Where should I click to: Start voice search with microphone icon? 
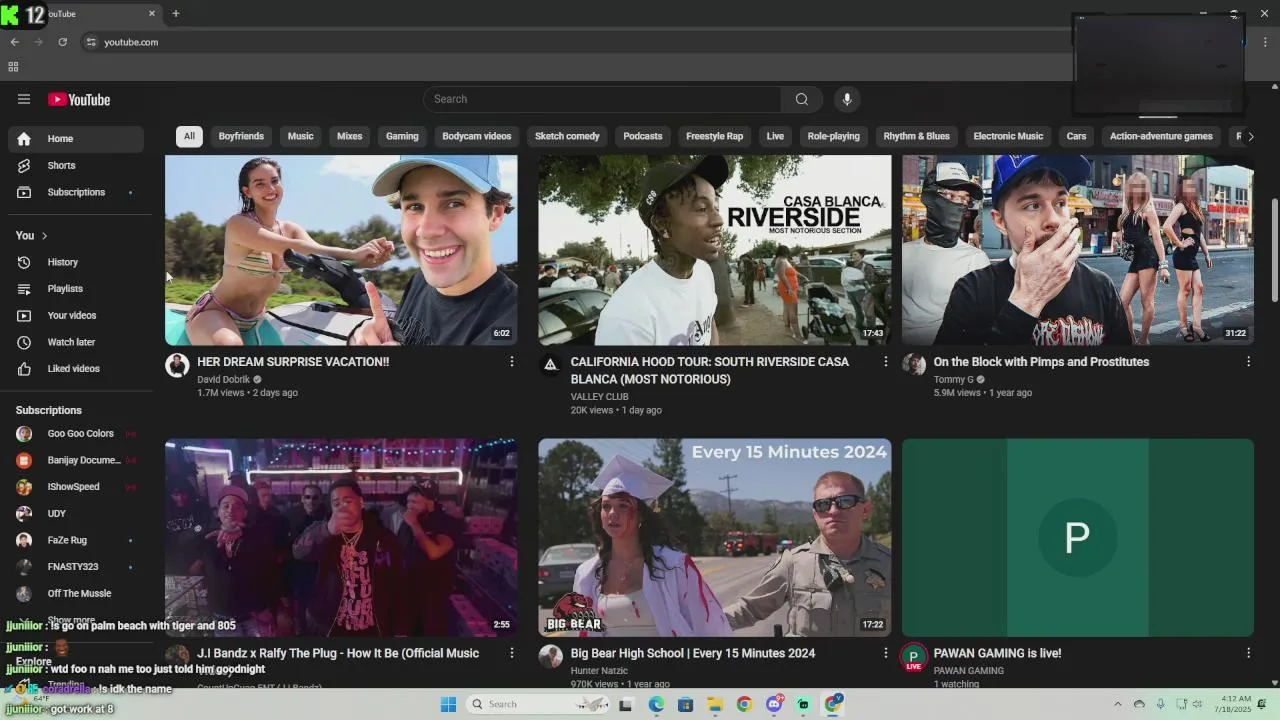(847, 99)
